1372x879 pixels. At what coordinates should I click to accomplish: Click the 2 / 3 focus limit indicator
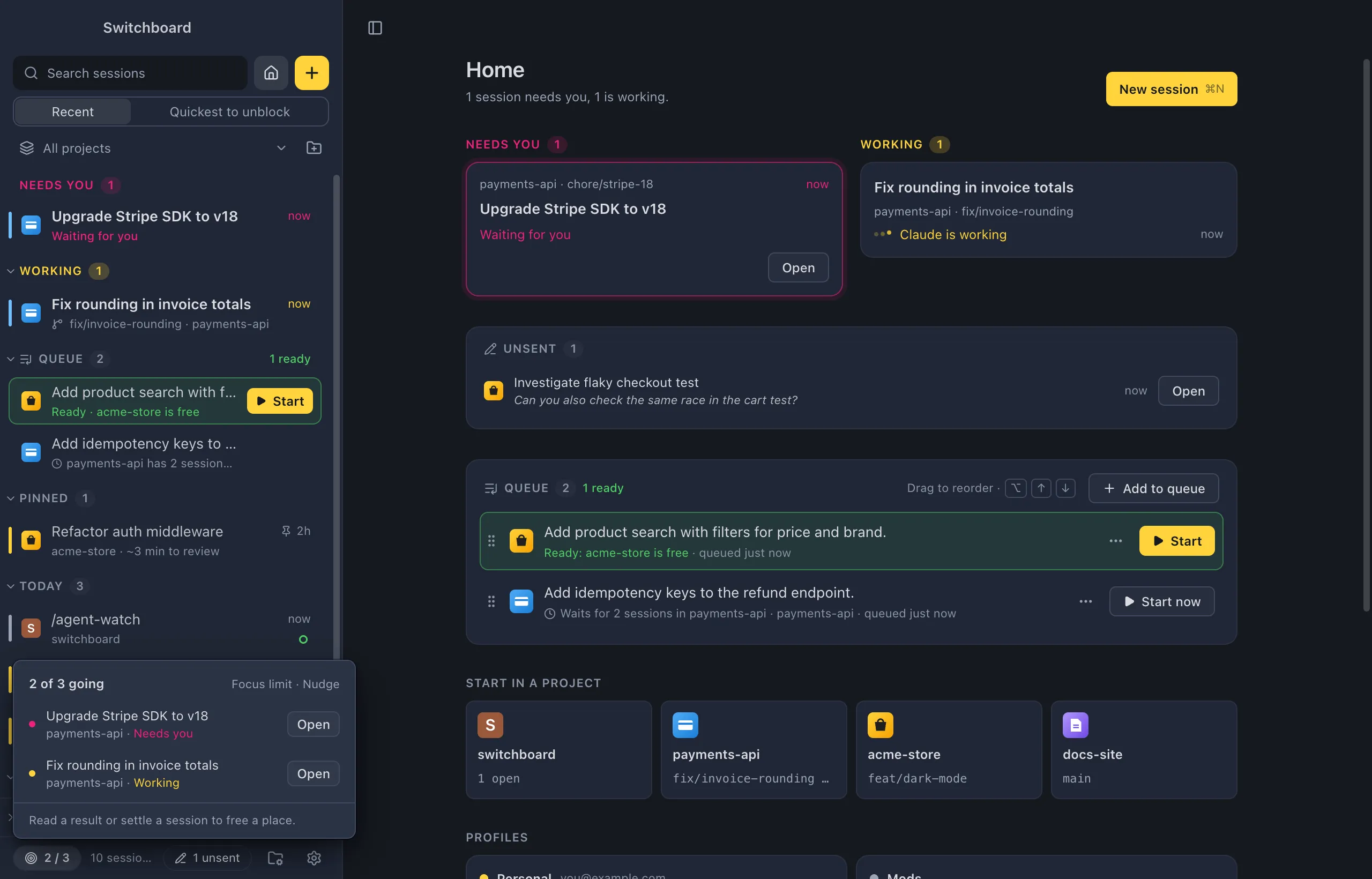pyautogui.click(x=47, y=858)
